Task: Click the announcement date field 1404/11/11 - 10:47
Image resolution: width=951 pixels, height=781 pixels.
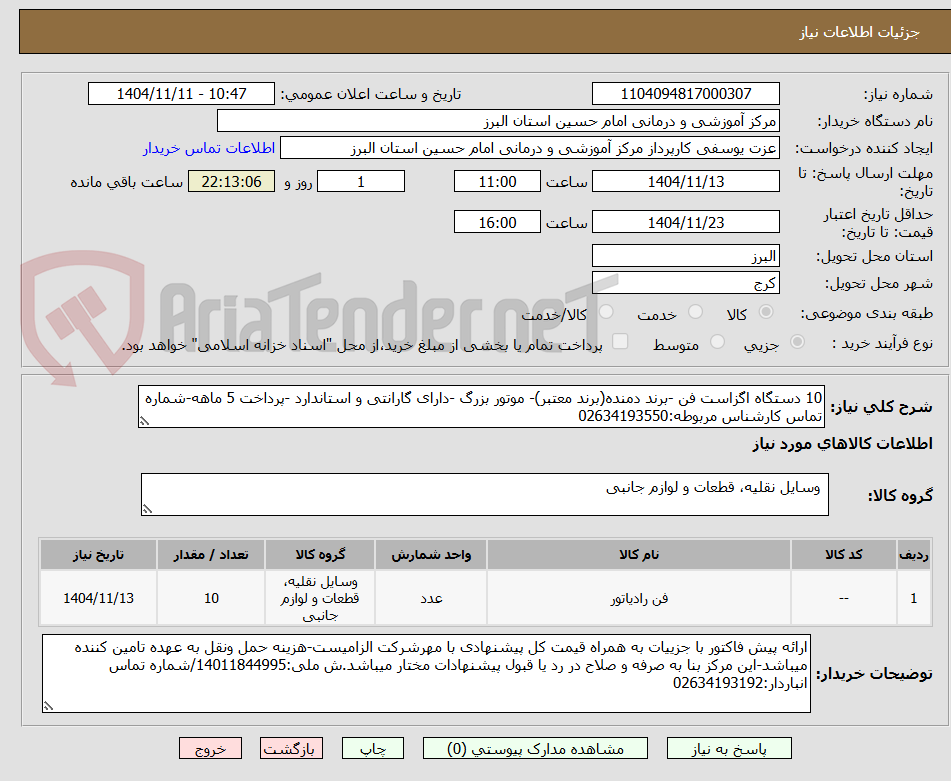Action: 181,94
